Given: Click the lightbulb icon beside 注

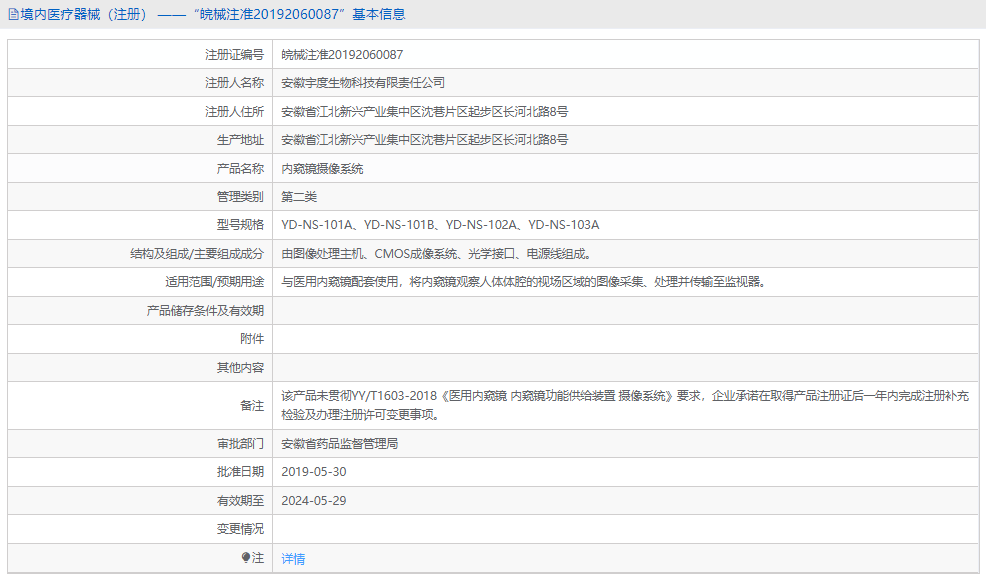Looking at the screenshot, I should pos(246,557).
